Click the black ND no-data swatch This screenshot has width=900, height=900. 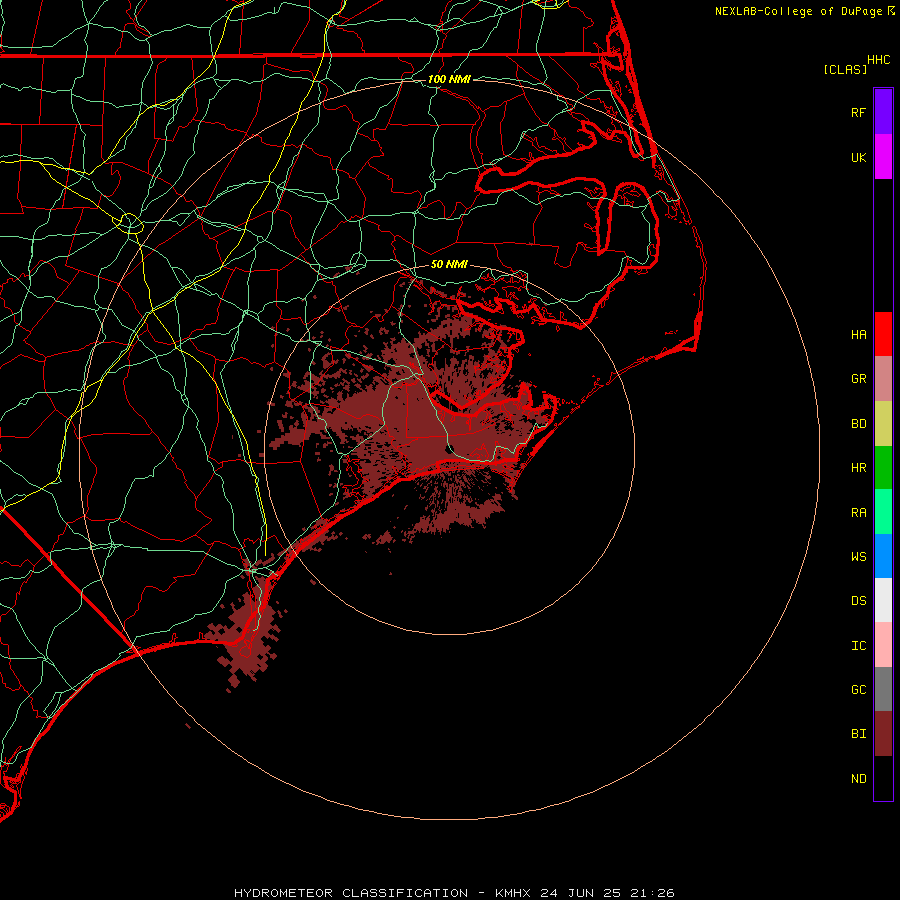[x=883, y=778]
